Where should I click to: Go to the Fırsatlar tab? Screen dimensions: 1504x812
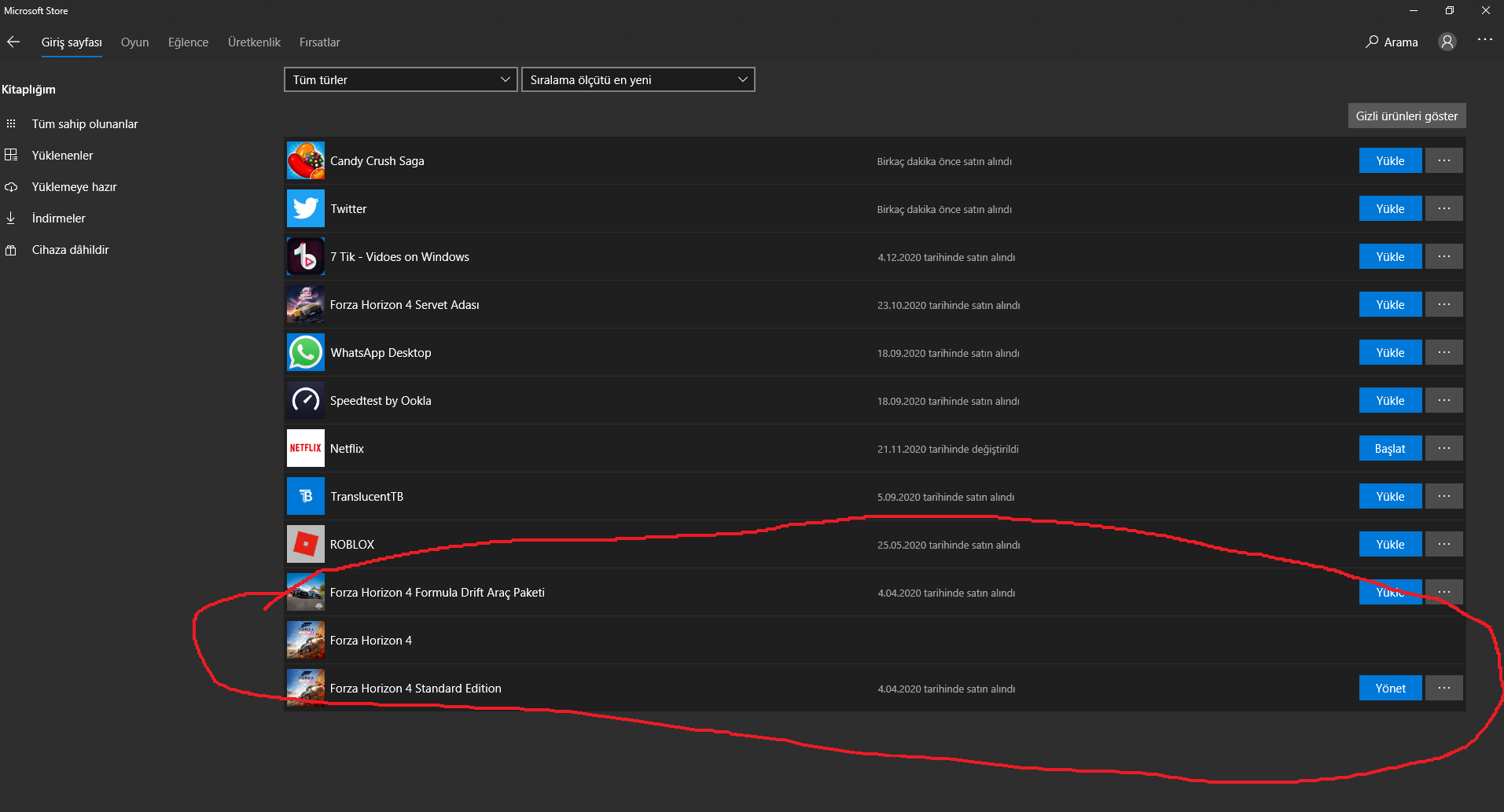320,42
